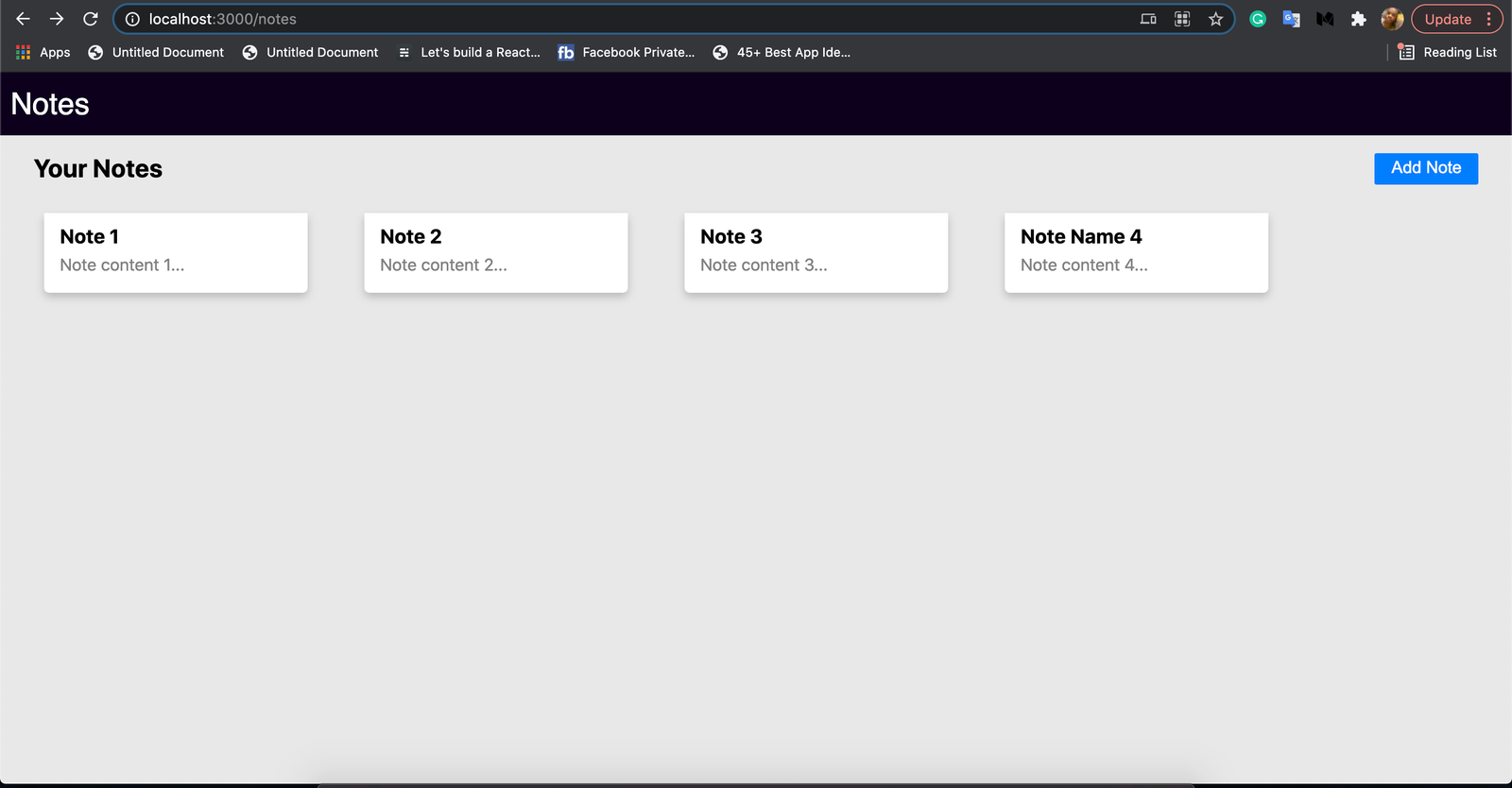1512x788 pixels.
Task: Open the Google Translate extension icon
Action: (1291, 19)
